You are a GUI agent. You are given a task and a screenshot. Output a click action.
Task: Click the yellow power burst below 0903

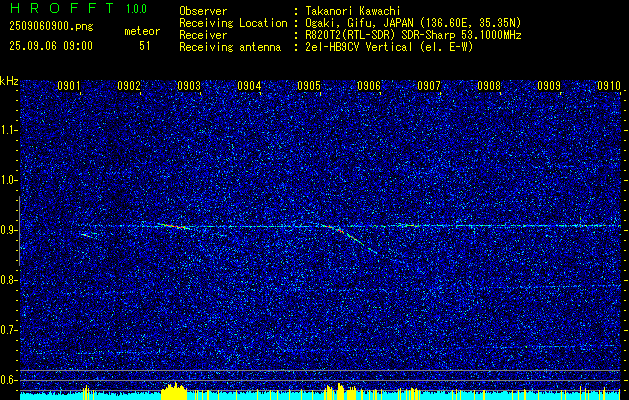click(x=174, y=391)
